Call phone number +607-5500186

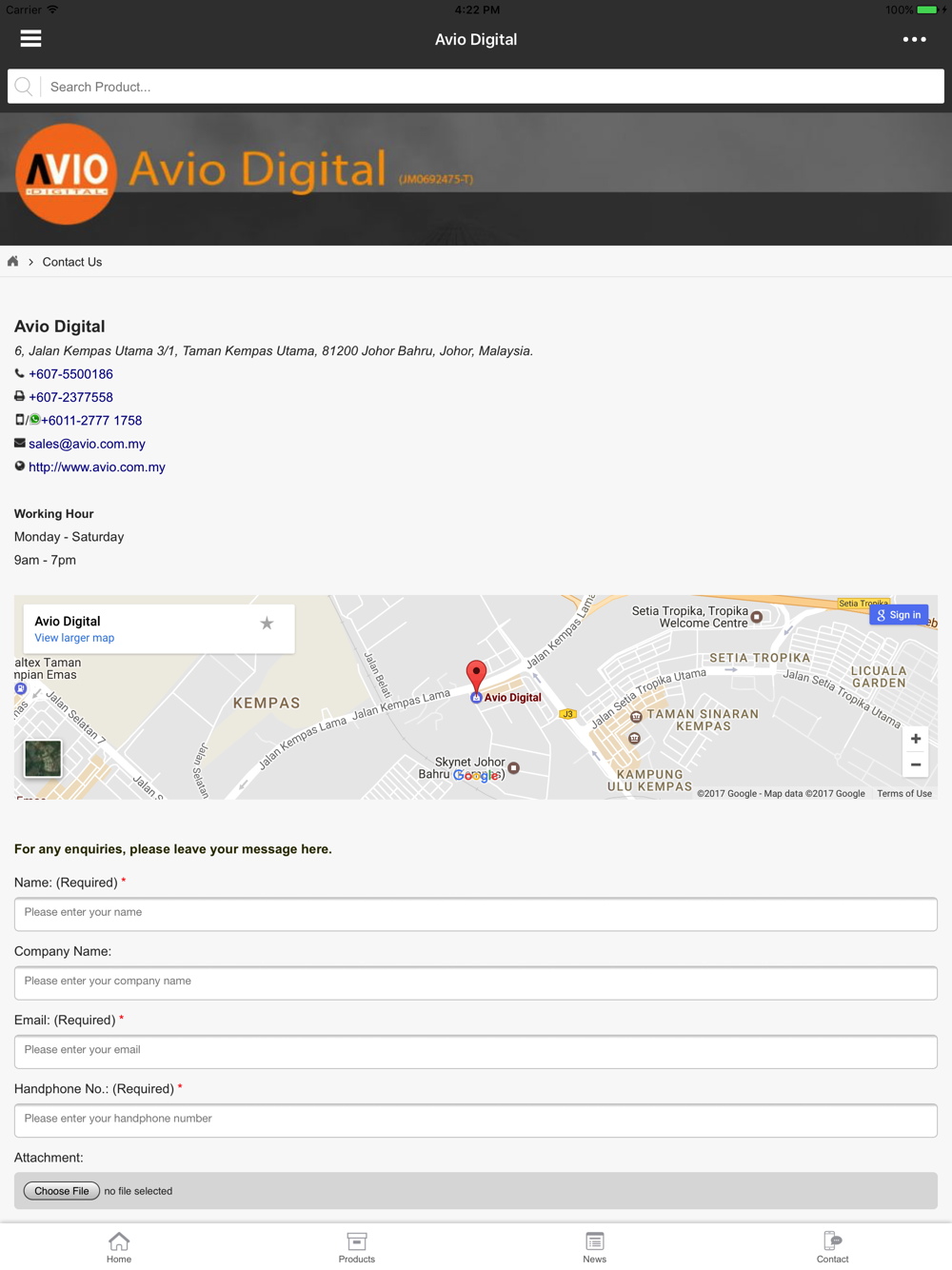70,374
